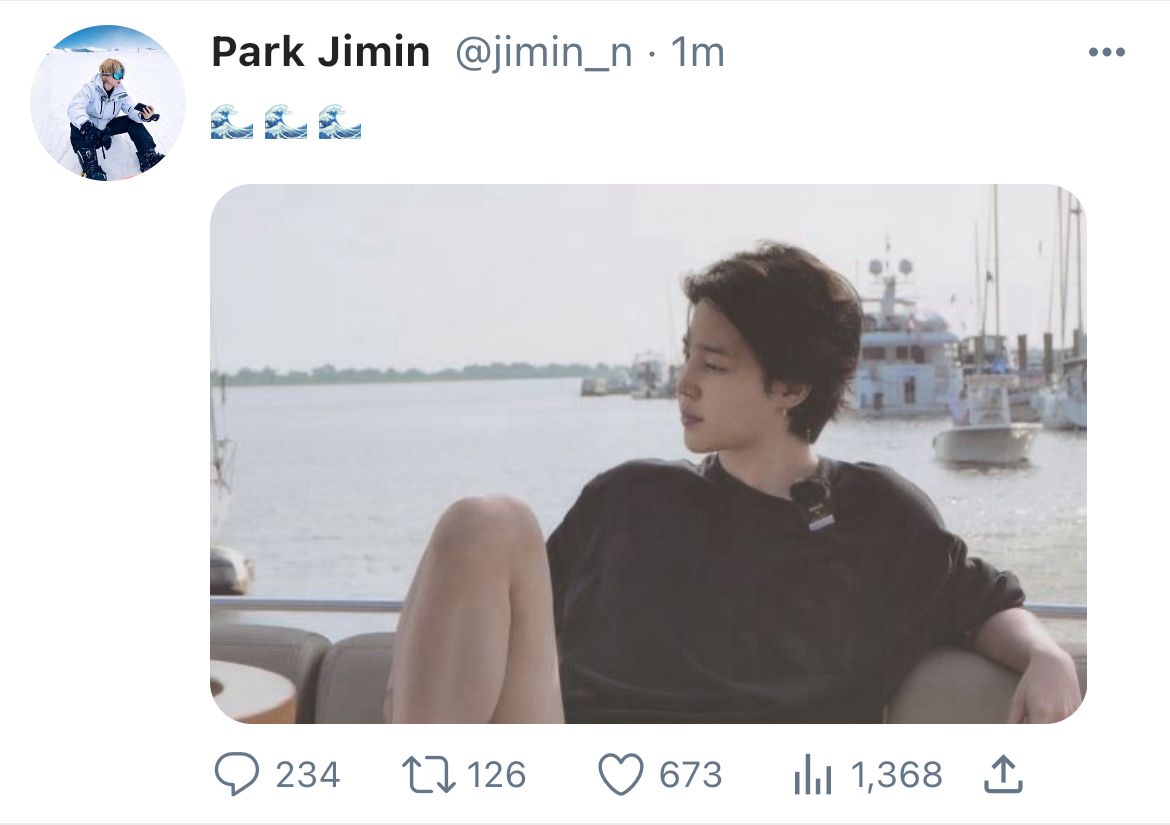Viewport: 1170px width, 825px height.
Task: Open the snowboarder profile avatar
Action: [108, 103]
